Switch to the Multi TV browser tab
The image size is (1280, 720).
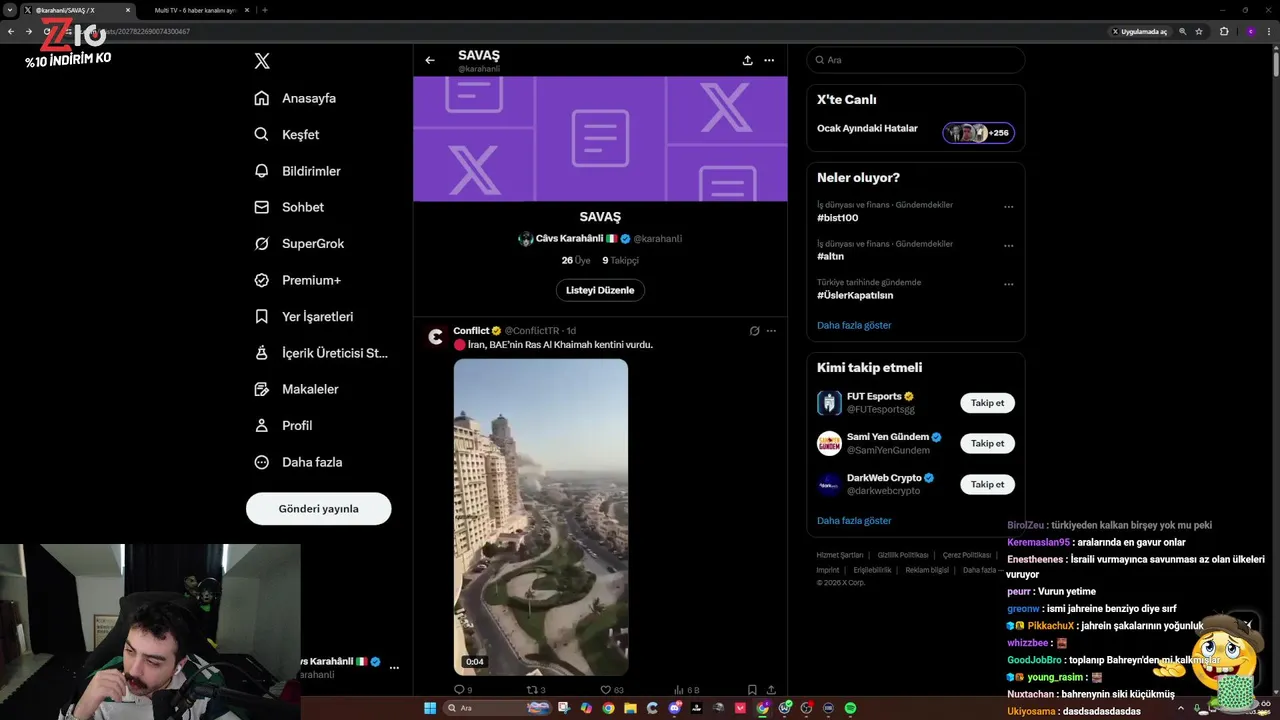[x=193, y=10]
